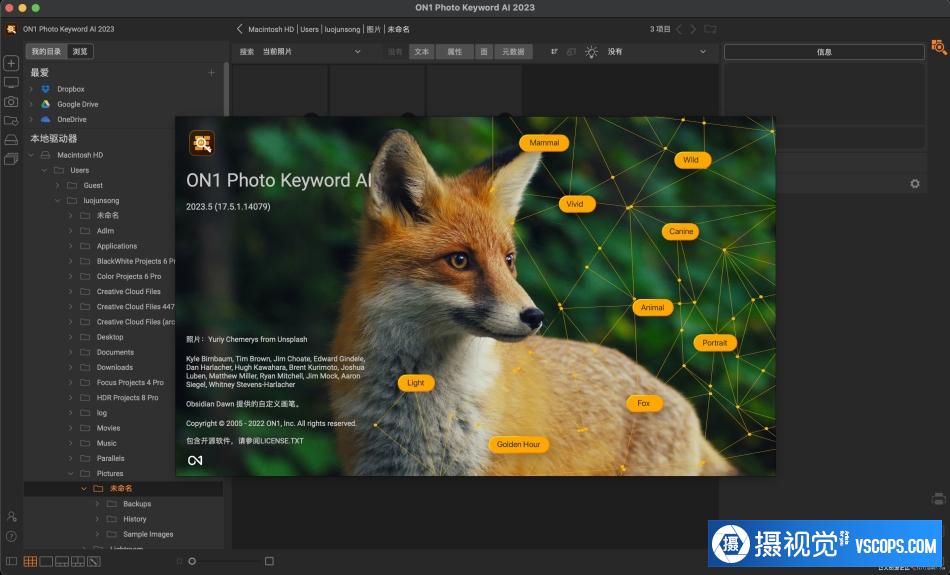Screen dimensions: 950x575
Task: Click the monitor icon in left sidebar
Action: pos(11,82)
